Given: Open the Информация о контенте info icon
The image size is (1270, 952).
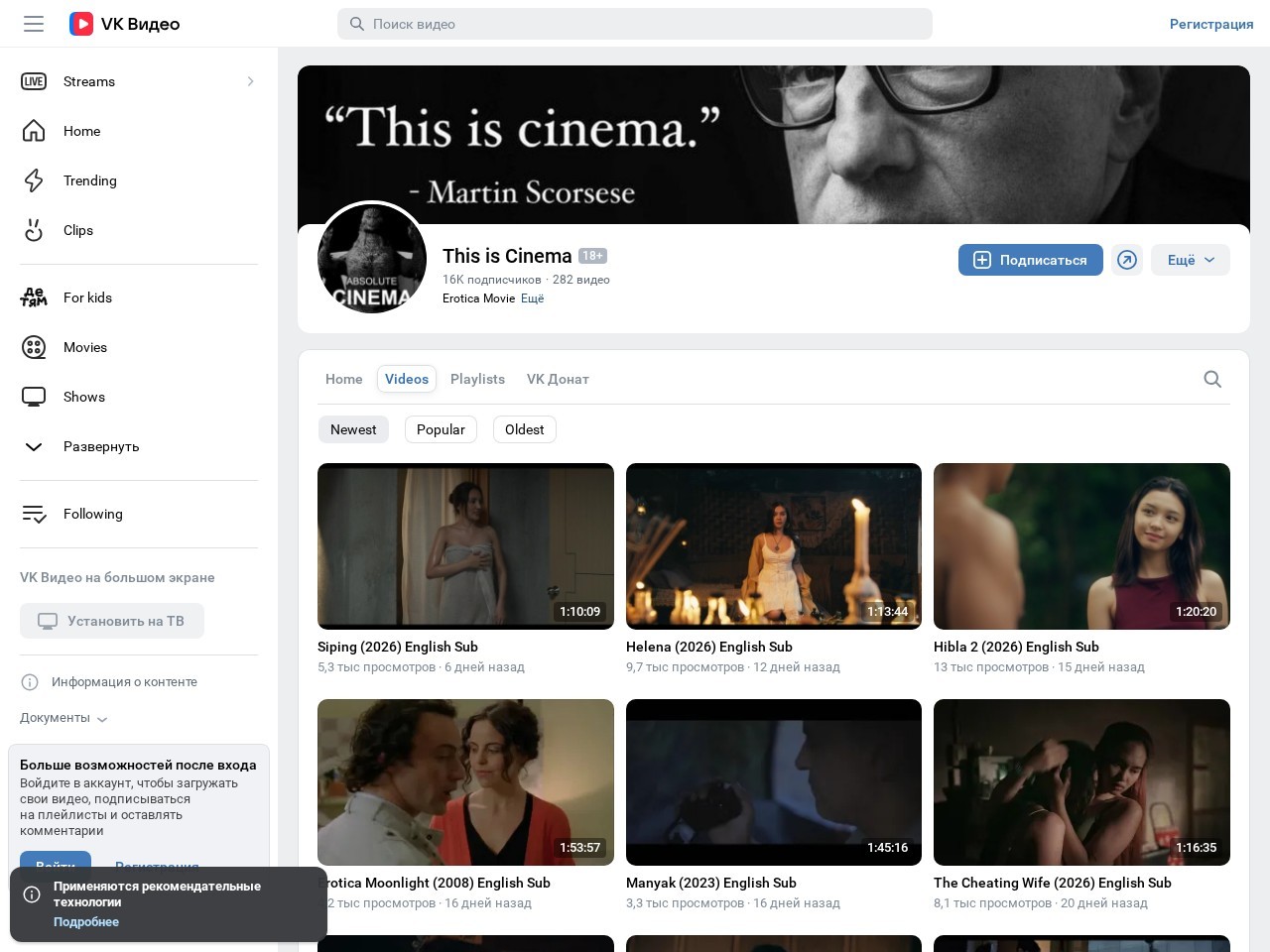Looking at the screenshot, I should 30,682.
